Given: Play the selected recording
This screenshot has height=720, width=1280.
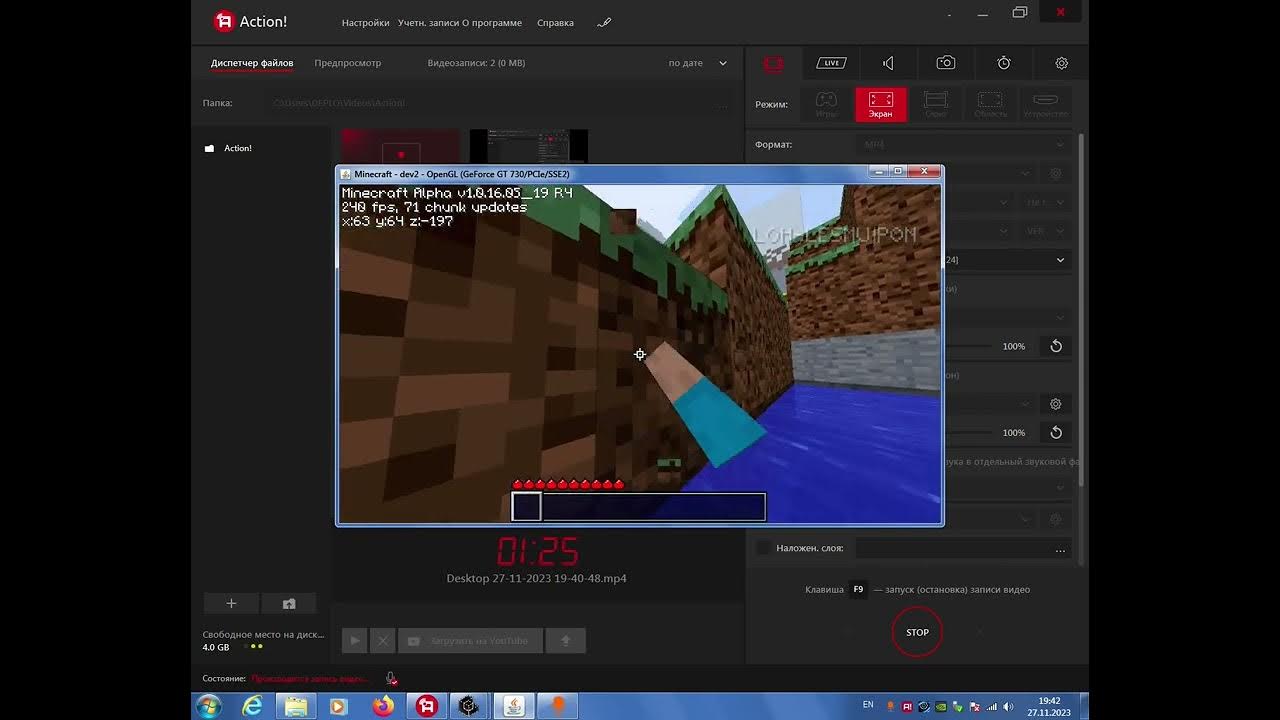Looking at the screenshot, I should tap(354, 641).
